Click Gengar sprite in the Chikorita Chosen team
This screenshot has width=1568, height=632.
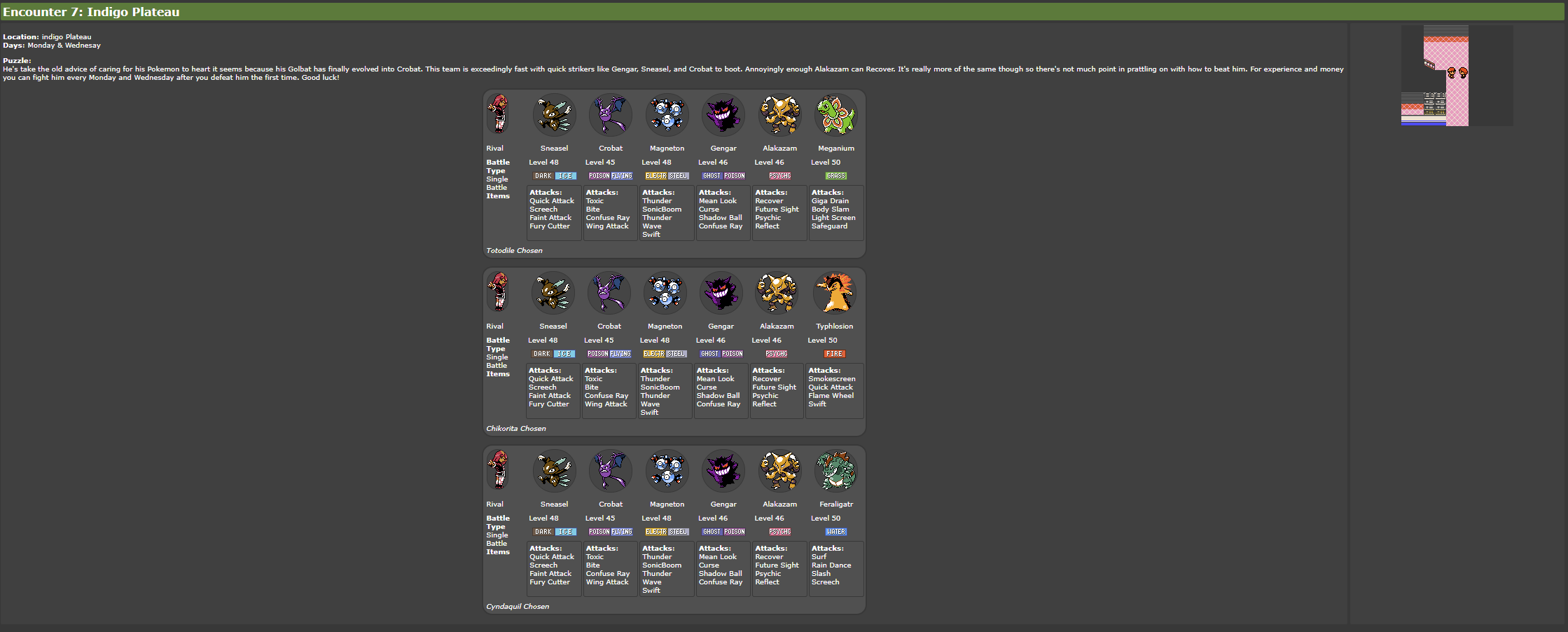tap(721, 293)
